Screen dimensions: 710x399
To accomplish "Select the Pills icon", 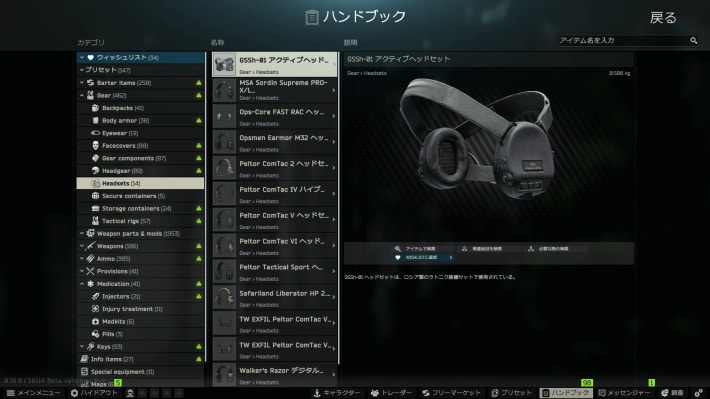I will [95, 334].
